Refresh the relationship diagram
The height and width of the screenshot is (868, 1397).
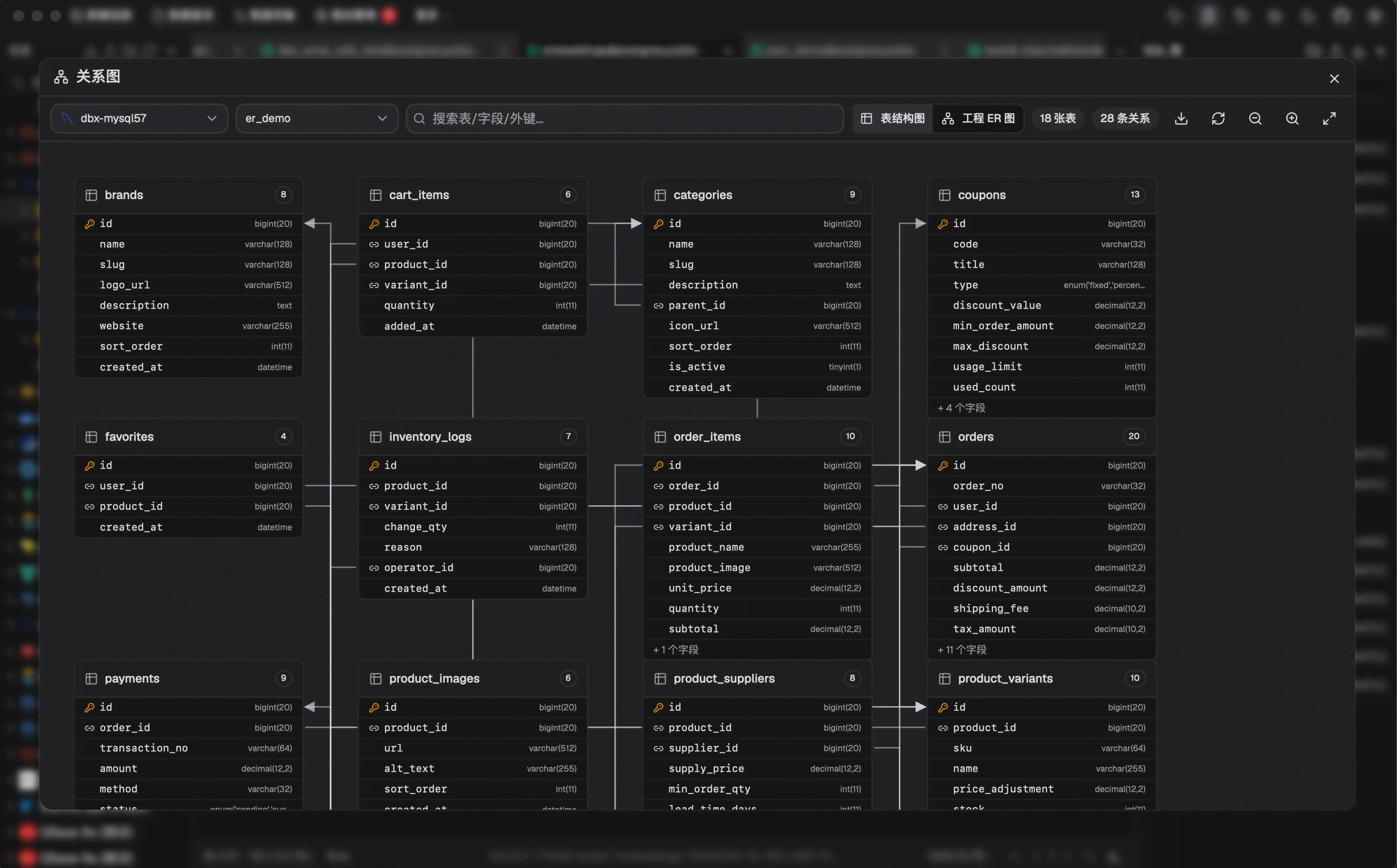pyautogui.click(x=1218, y=118)
